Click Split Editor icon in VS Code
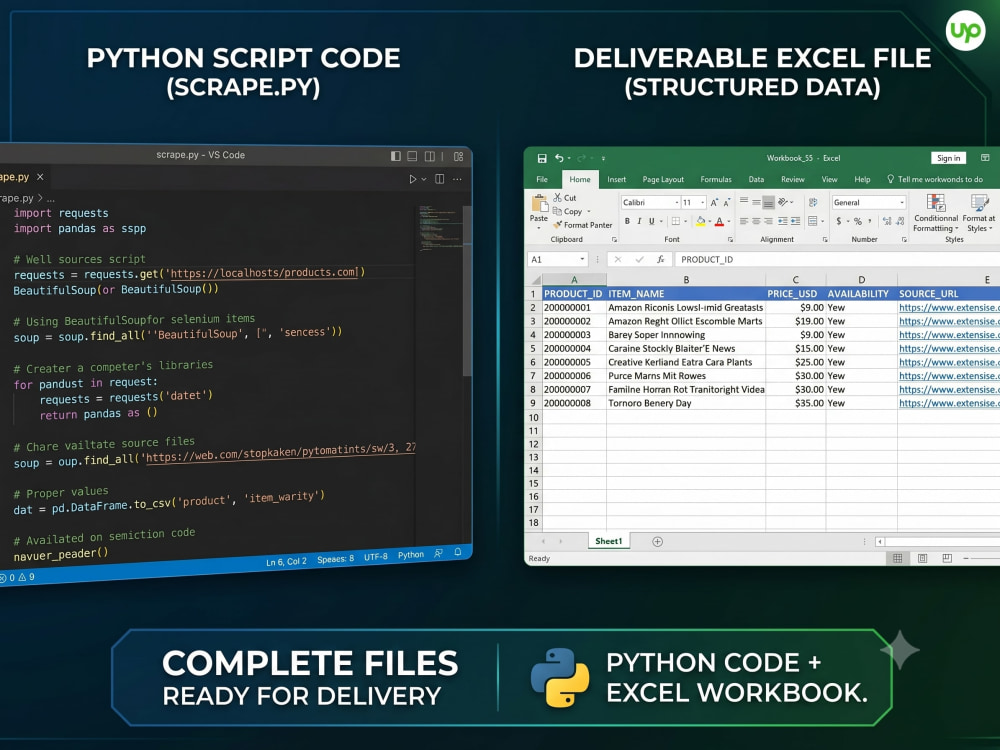 coord(439,179)
